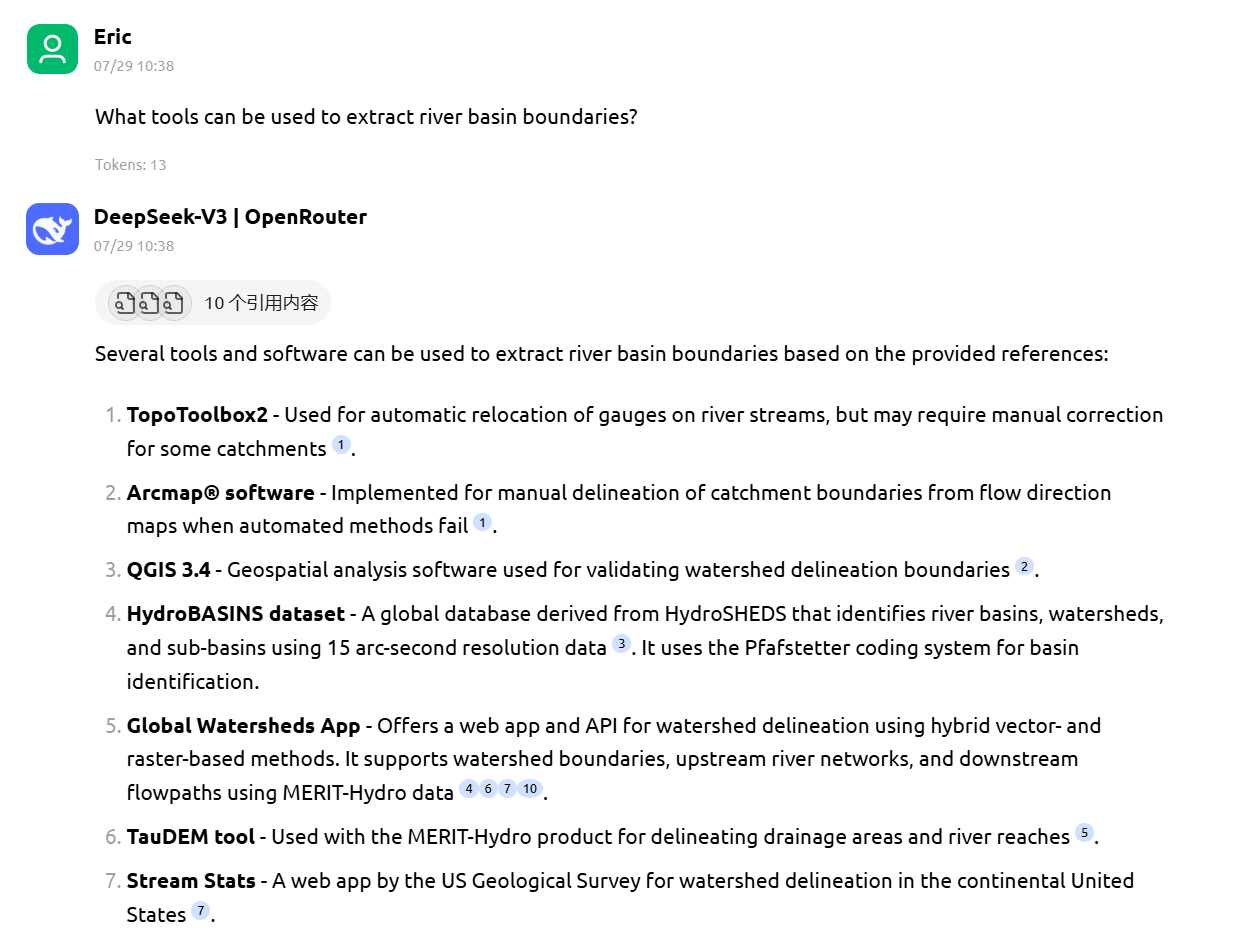Click citation badge 7 in Global Watersheds item
Screen dimensions: 1251x934
click(508, 789)
